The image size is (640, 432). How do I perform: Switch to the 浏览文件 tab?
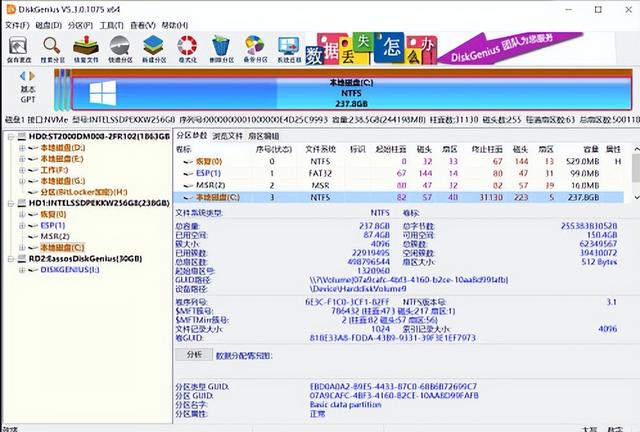(x=228, y=136)
